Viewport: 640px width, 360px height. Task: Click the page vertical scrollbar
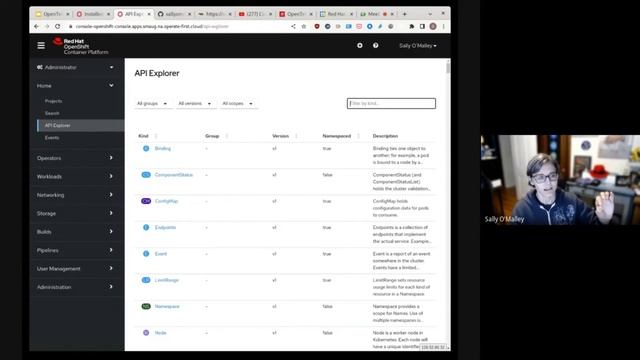448,67
